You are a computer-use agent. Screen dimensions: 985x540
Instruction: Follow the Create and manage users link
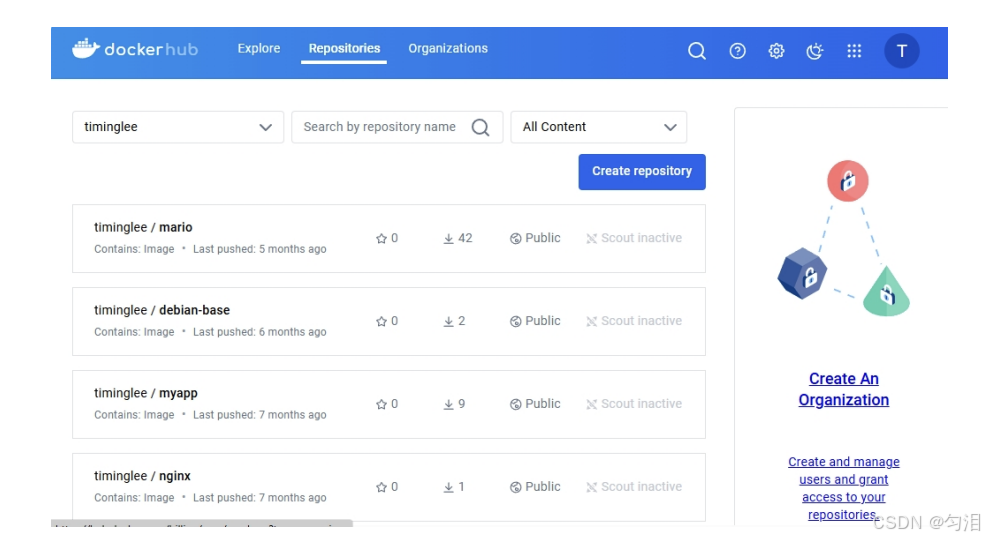[844, 488]
